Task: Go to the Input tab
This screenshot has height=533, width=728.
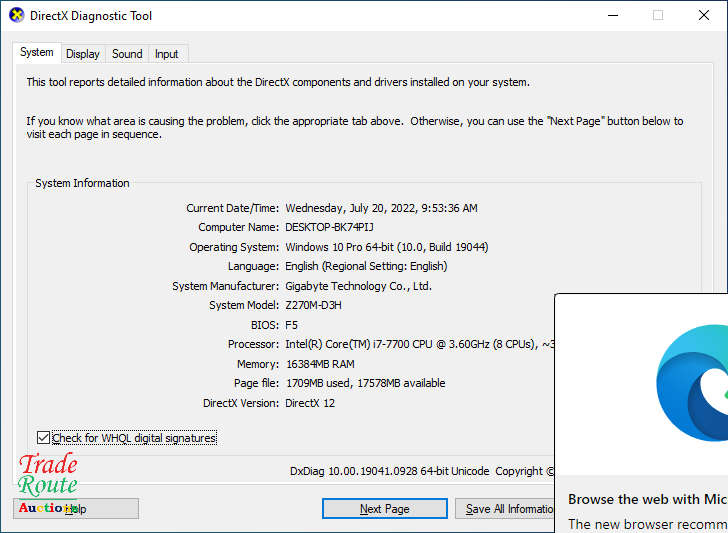Action: point(167,54)
